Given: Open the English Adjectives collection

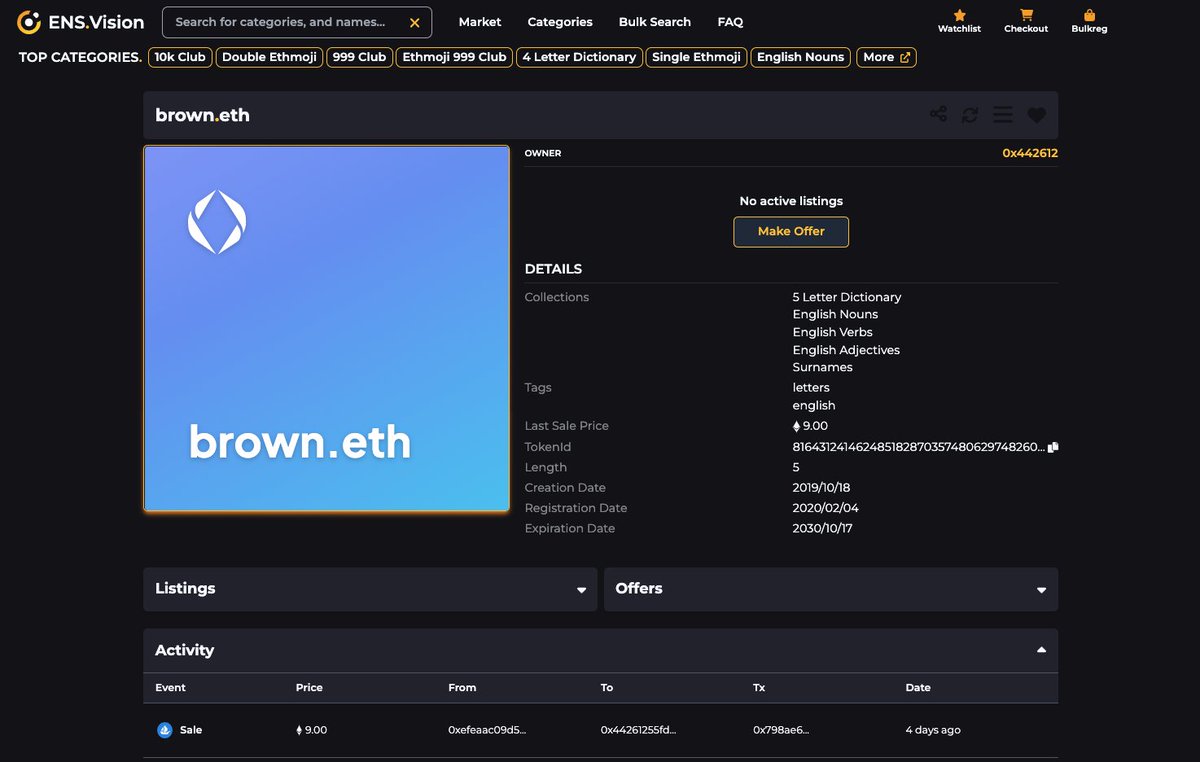Looking at the screenshot, I should coord(846,350).
